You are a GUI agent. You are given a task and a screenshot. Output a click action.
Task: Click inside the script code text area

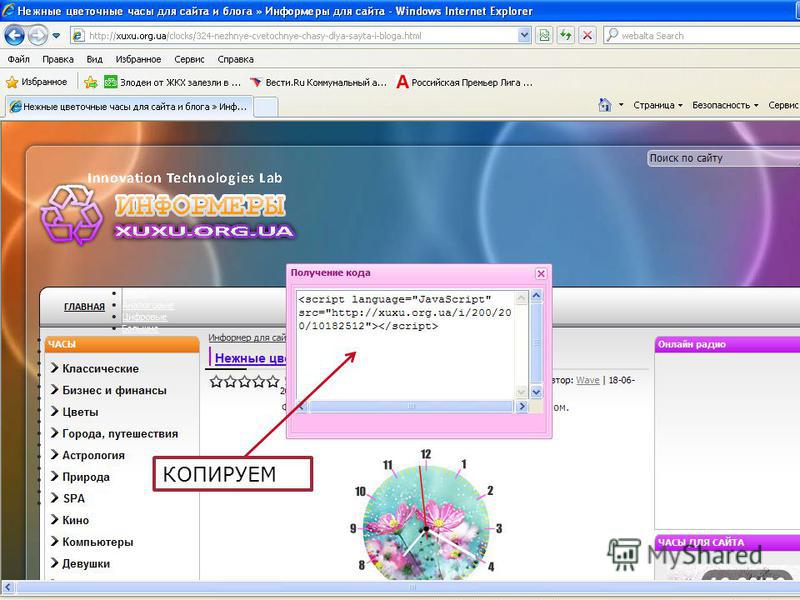(x=405, y=344)
